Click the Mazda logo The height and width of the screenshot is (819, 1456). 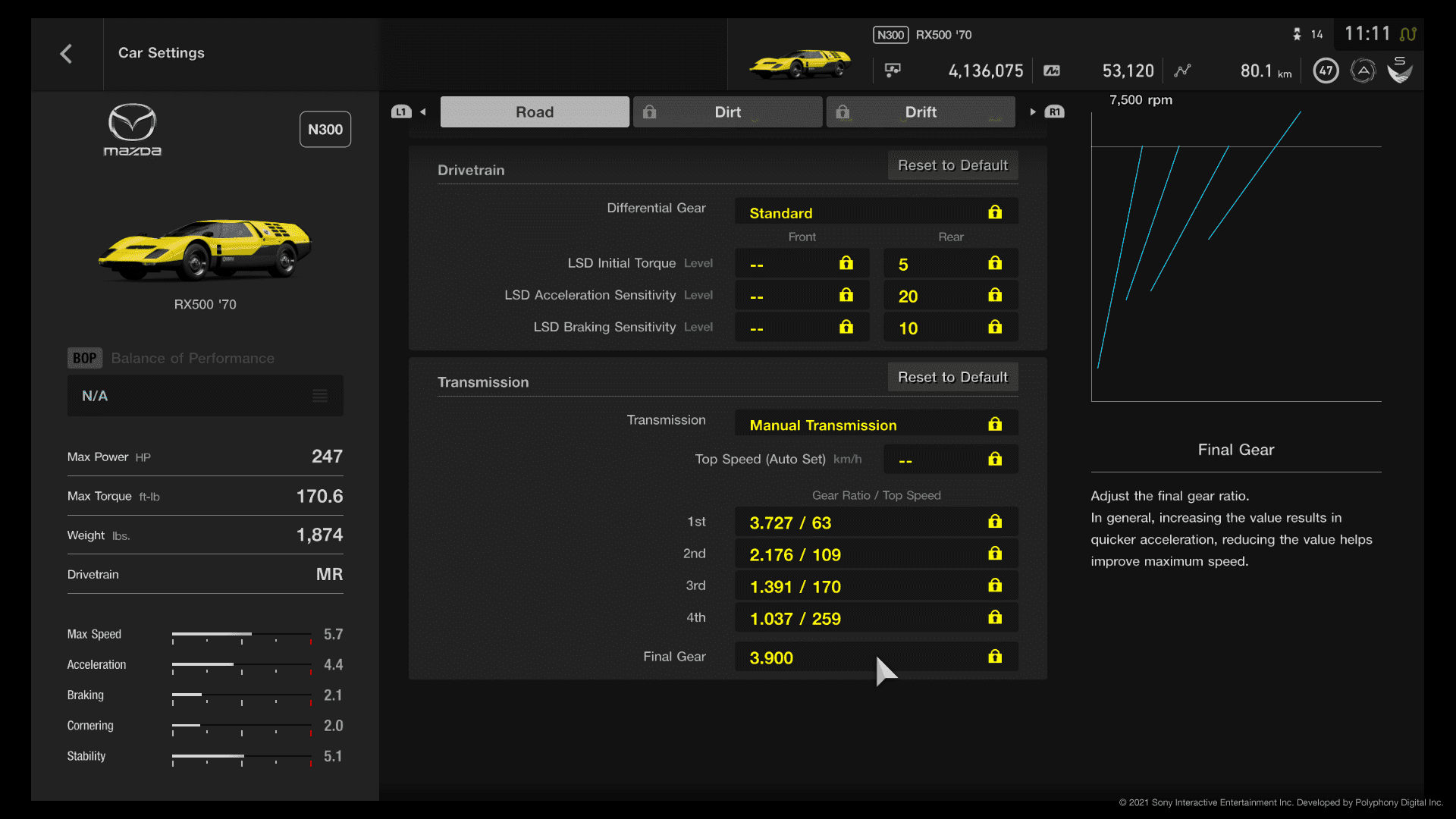click(x=133, y=130)
